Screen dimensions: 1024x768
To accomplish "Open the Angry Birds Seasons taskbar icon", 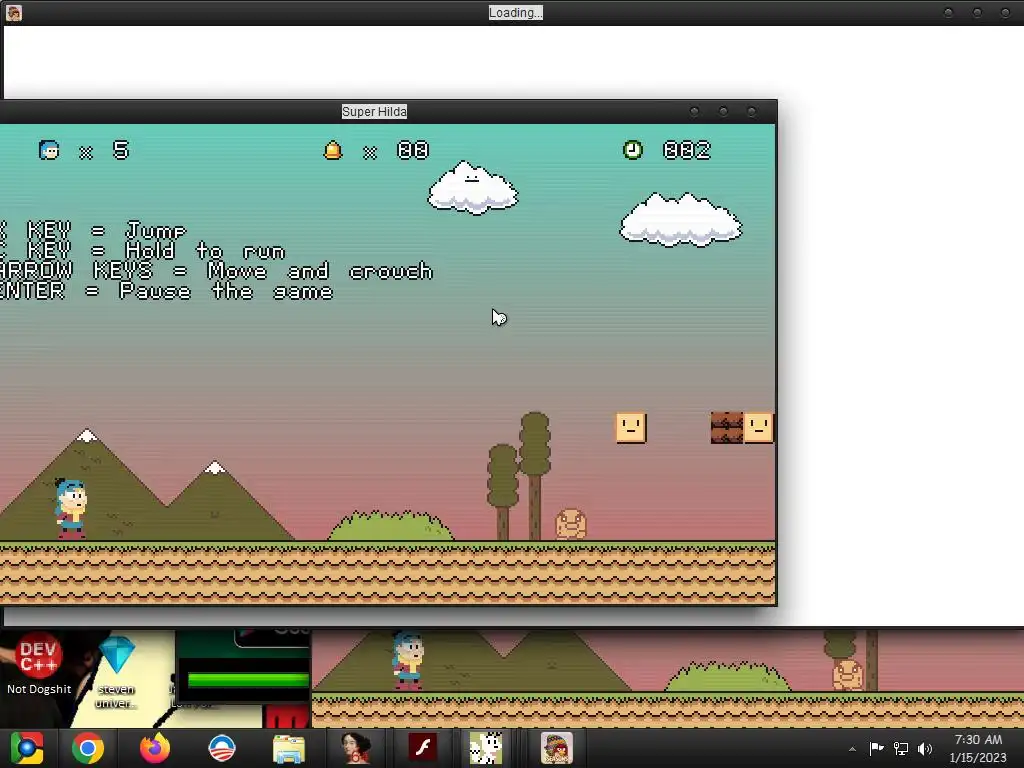I will tap(556, 748).
